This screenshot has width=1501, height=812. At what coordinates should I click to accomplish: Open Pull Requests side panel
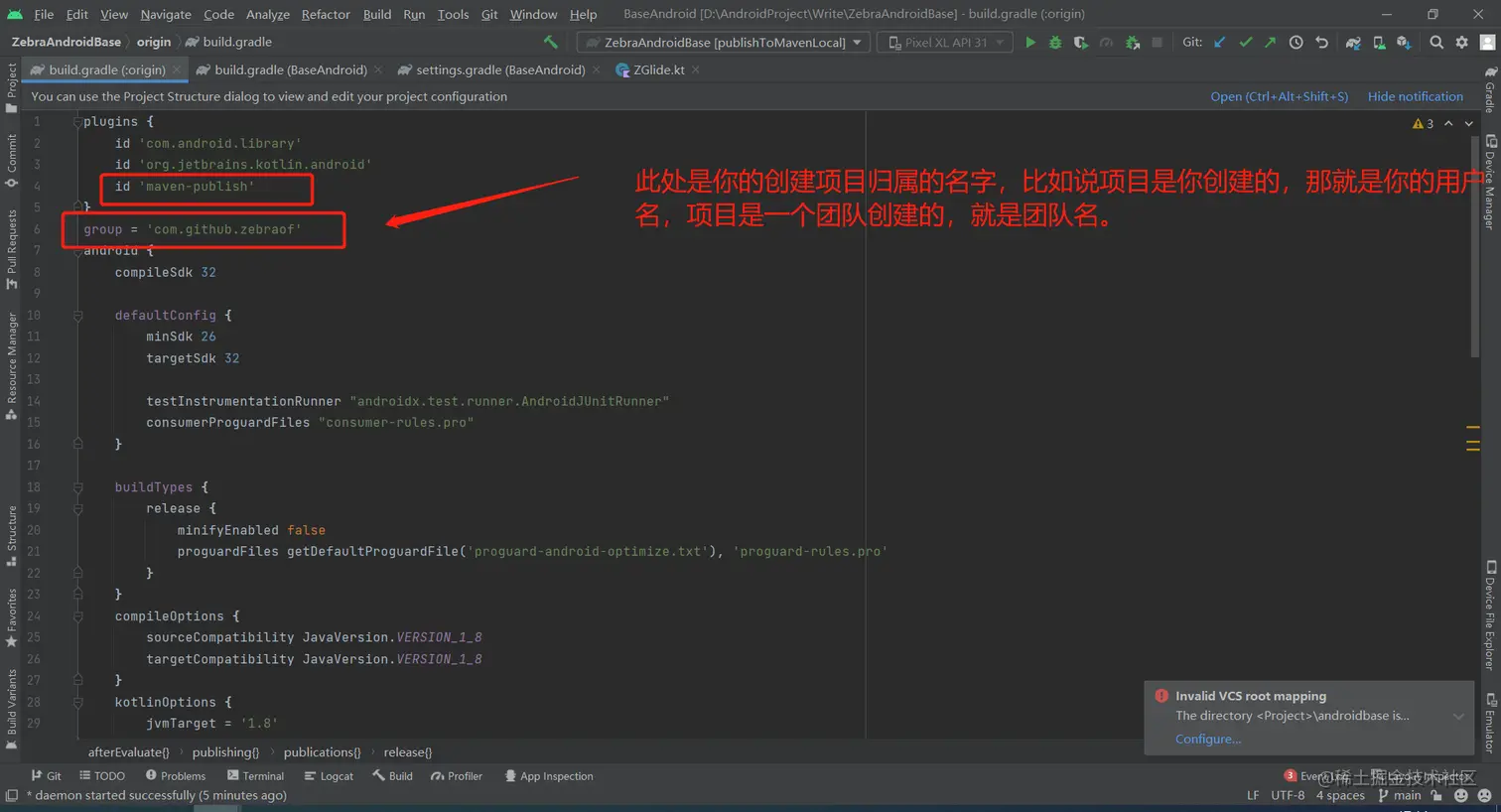tap(11, 249)
